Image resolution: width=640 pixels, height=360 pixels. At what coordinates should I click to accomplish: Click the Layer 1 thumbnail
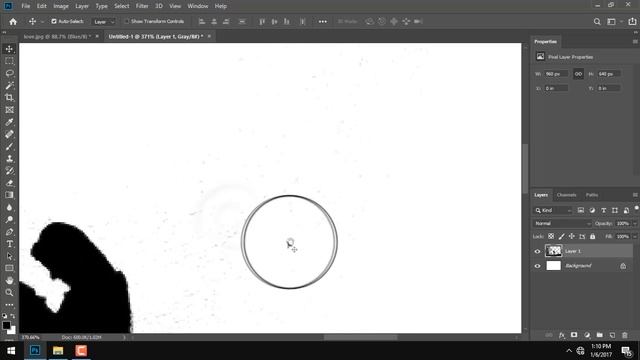(553, 251)
